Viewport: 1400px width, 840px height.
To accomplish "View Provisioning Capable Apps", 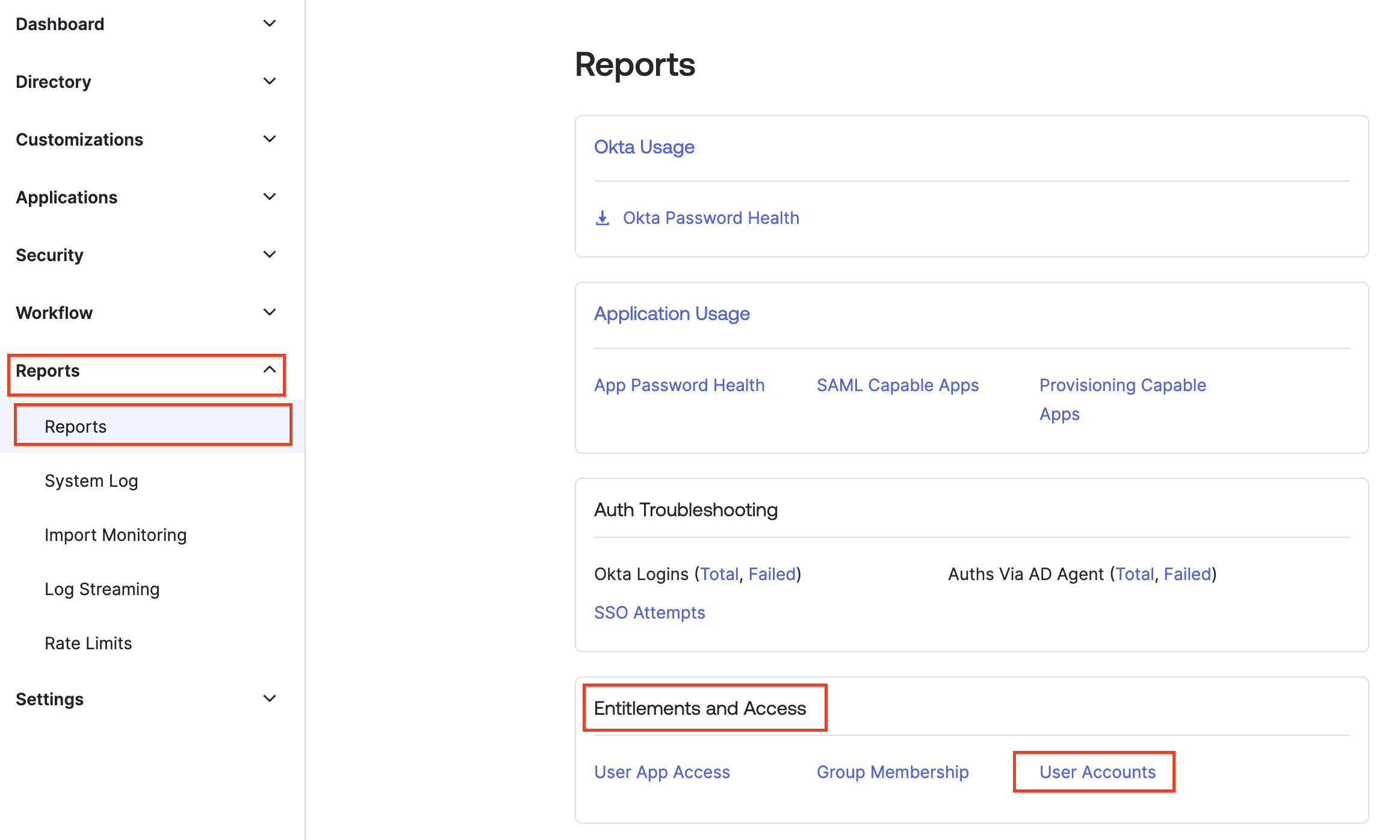I will pos(1123,399).
